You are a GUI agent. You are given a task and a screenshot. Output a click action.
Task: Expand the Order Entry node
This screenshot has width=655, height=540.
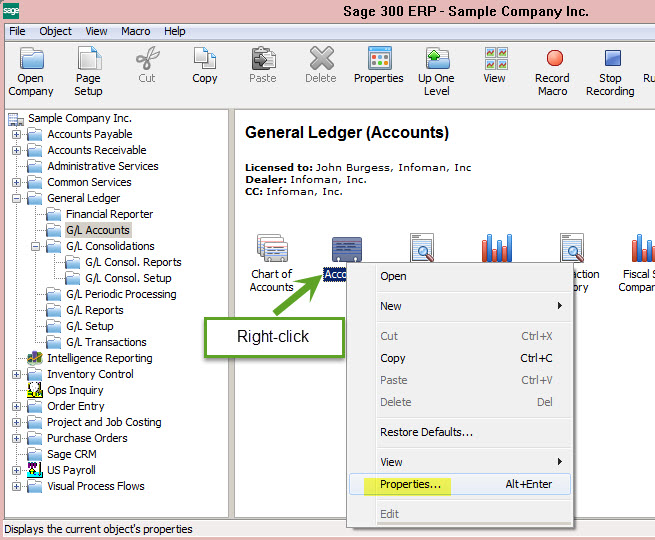point(16,406)
